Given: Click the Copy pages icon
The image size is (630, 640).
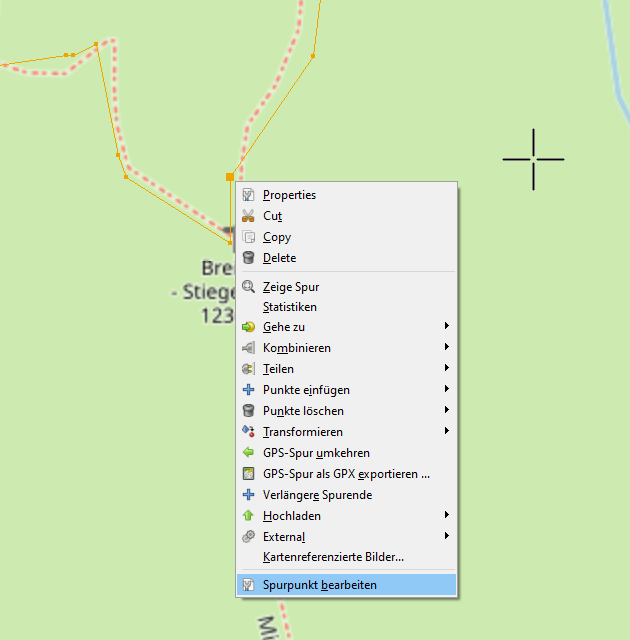Looking at the screenshot, I should [248, 237].
